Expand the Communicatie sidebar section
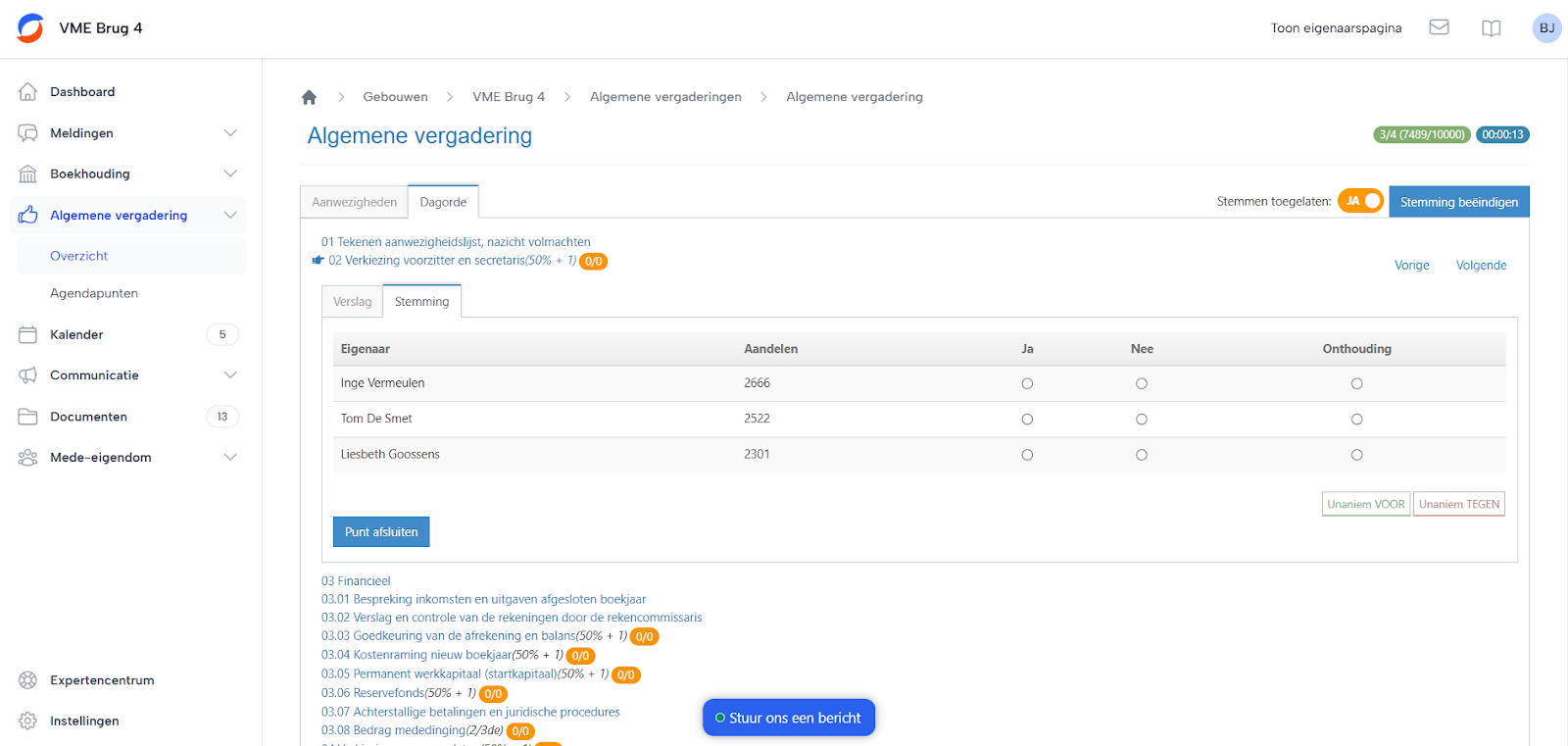 [x=229, y=375]
